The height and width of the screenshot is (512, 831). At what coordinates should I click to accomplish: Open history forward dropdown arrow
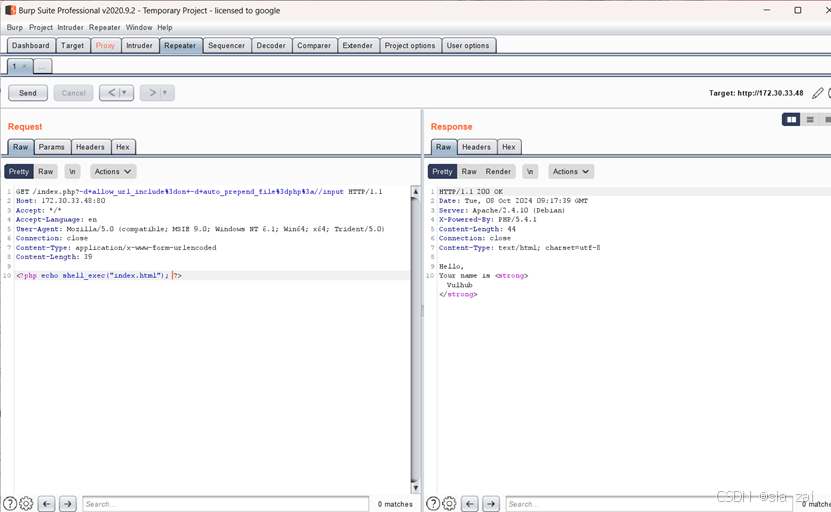[165, 93]
